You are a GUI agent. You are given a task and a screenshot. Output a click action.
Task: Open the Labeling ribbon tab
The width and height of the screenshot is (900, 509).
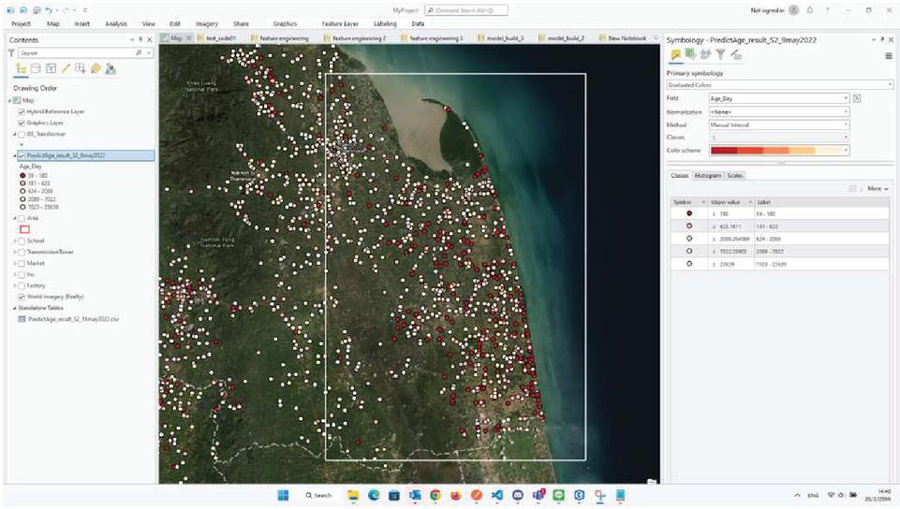pyautogui.click(x=385, y=24)
